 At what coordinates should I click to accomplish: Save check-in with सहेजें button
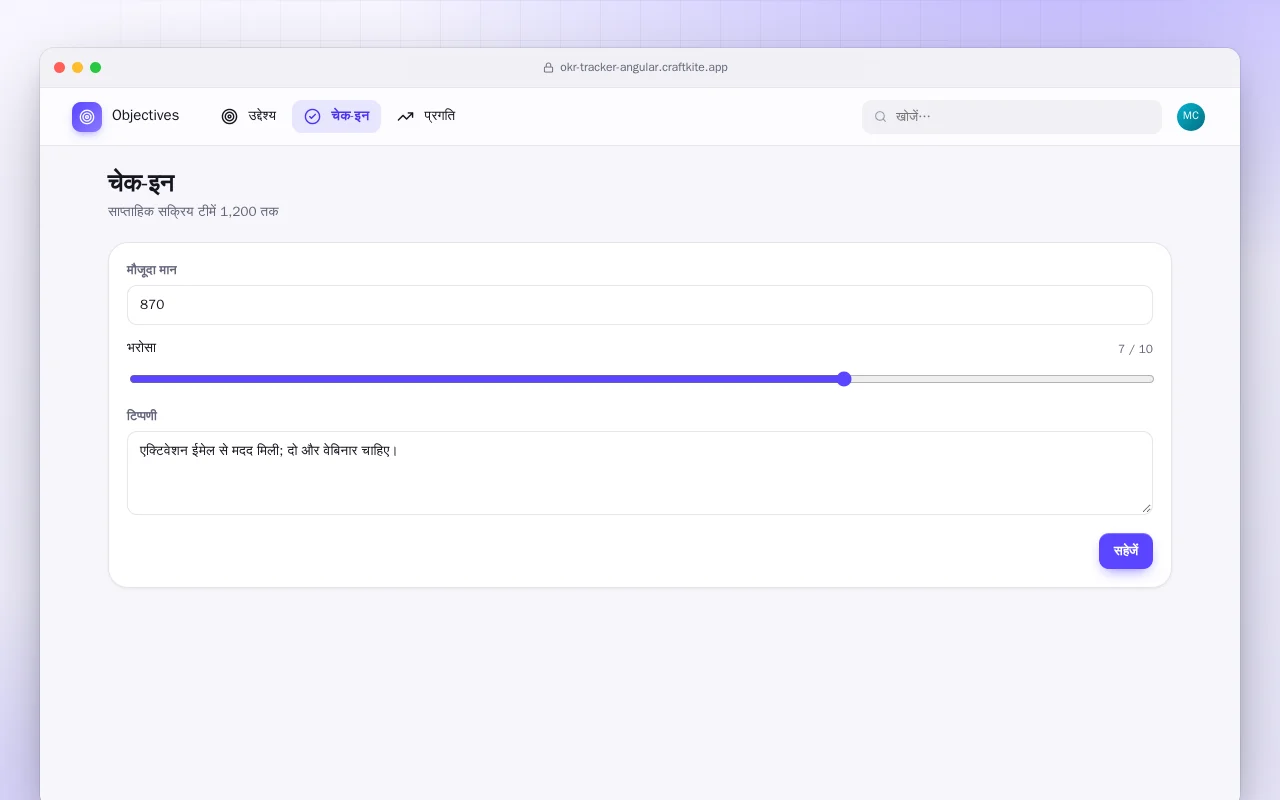click(1126, 551)
